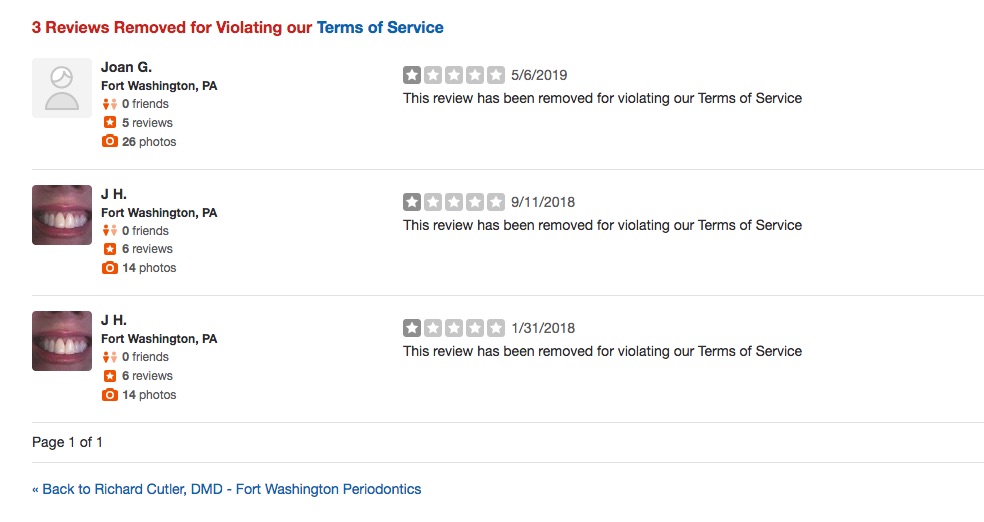Click the camera photos icon for Joan G.
The image size is (984, 522).
click(110, 142)
